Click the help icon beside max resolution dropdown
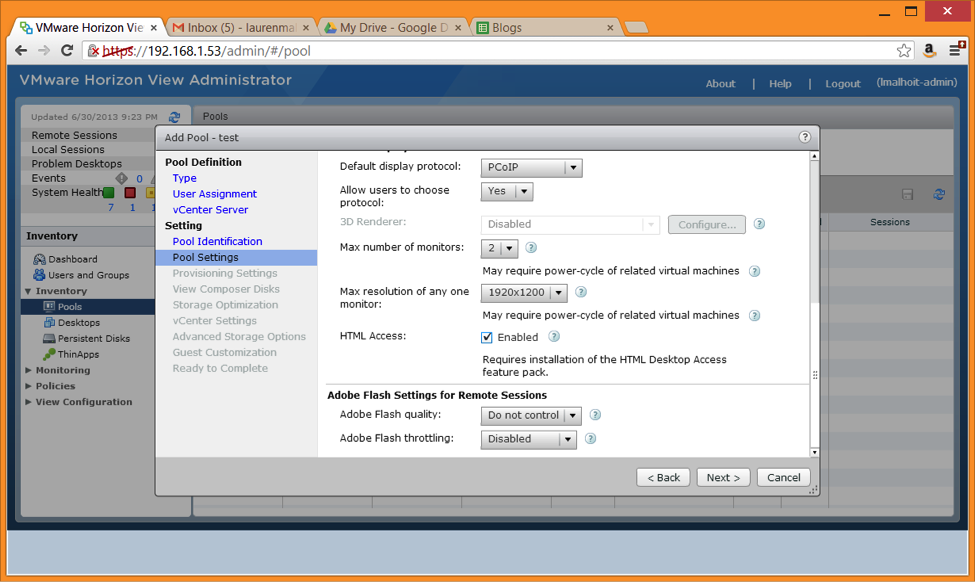Screen dimensions: 975x582 click(581, 292)
